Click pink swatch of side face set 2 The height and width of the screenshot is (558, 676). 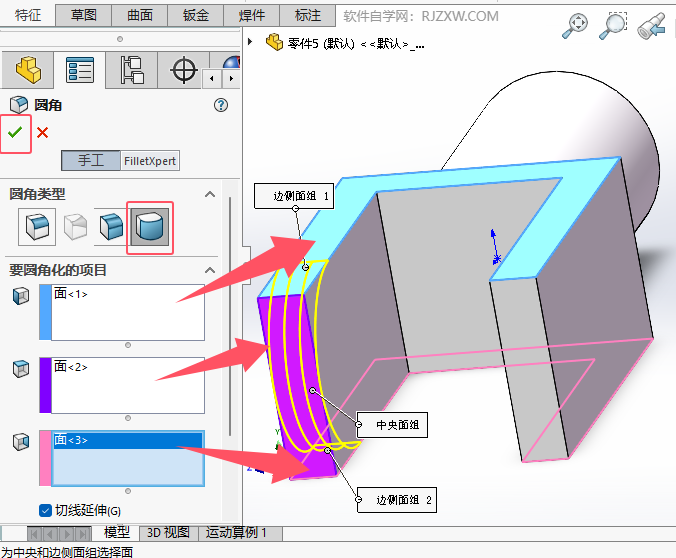click(45, 458)
